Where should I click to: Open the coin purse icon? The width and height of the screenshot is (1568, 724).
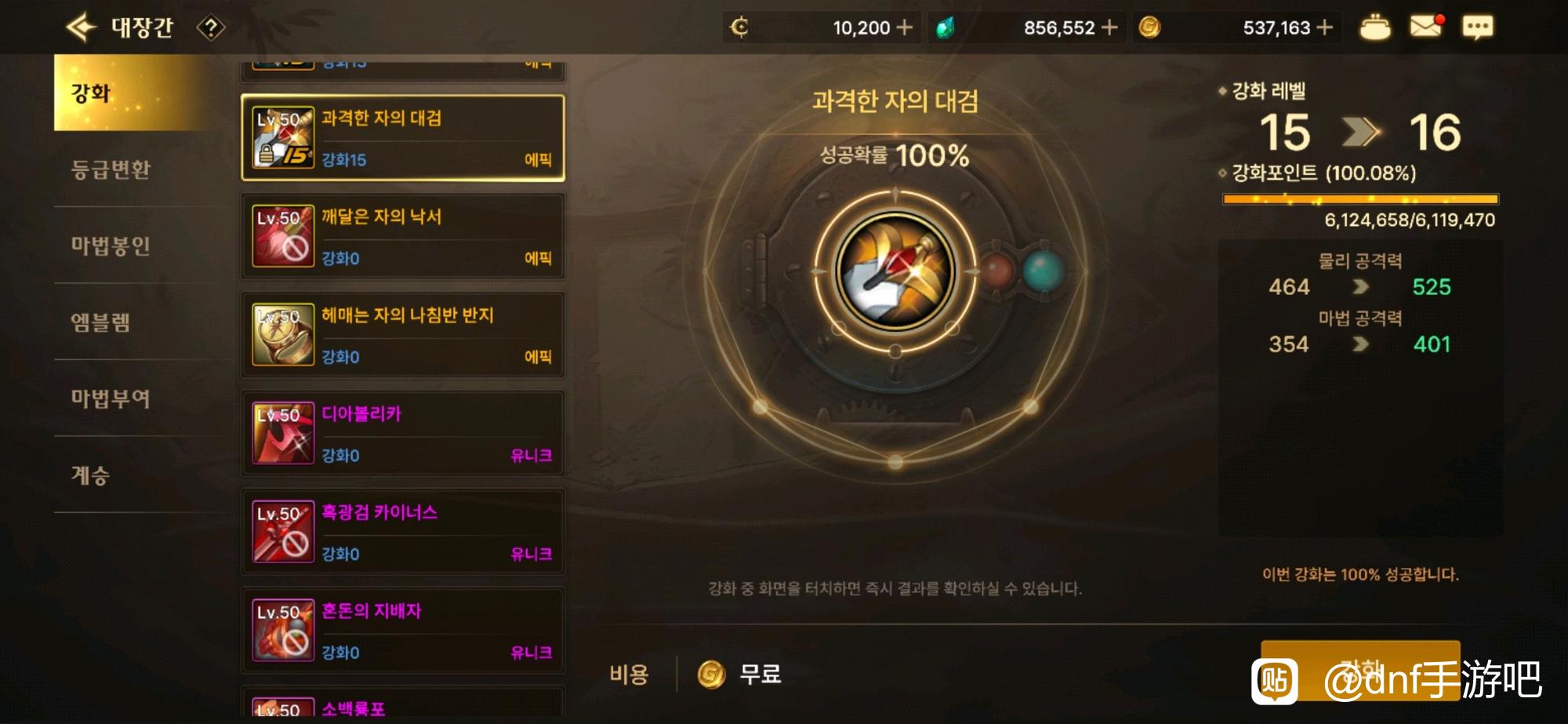coord(1374,27)
